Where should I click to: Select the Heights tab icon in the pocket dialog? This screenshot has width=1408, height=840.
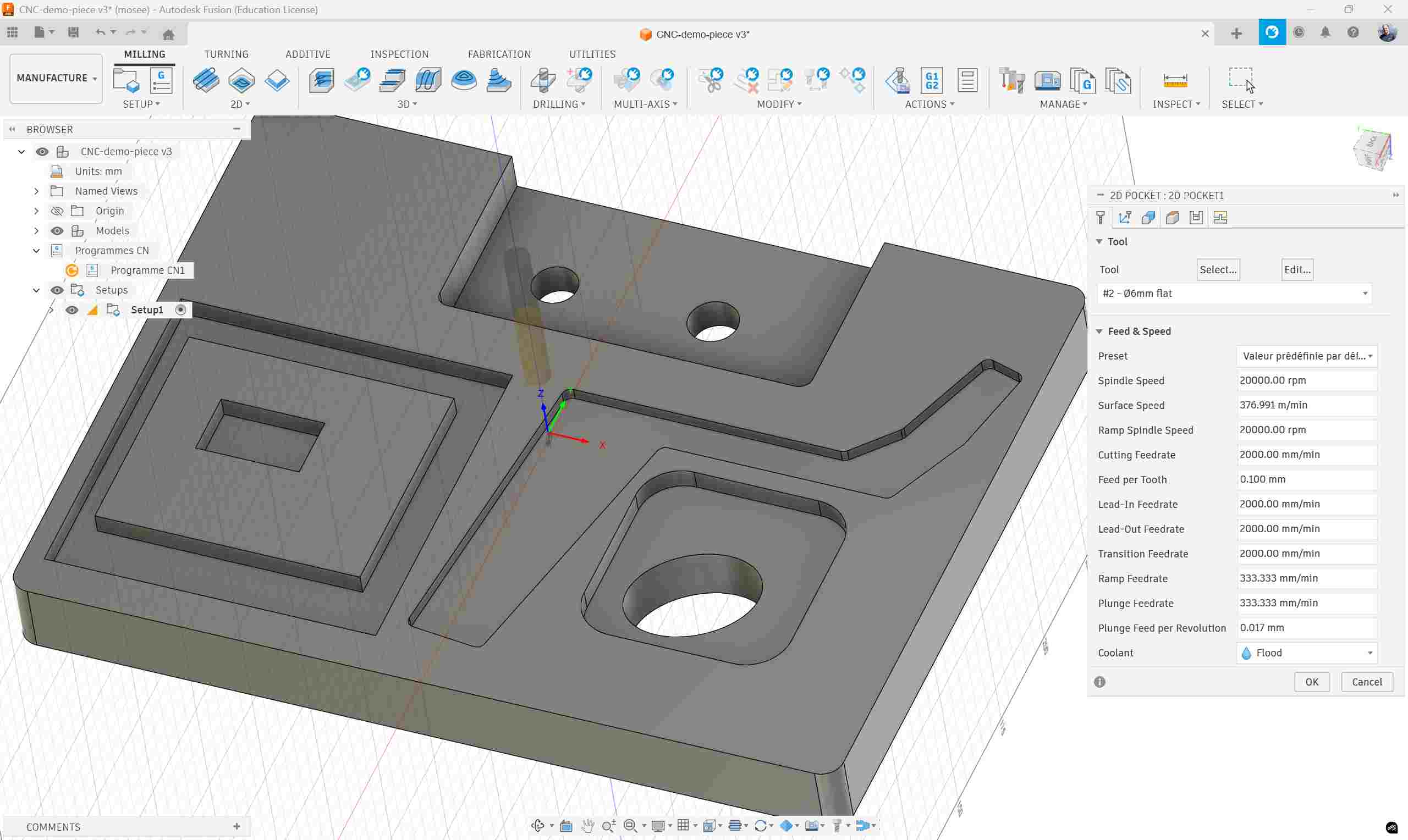(x=1149, y=217)
